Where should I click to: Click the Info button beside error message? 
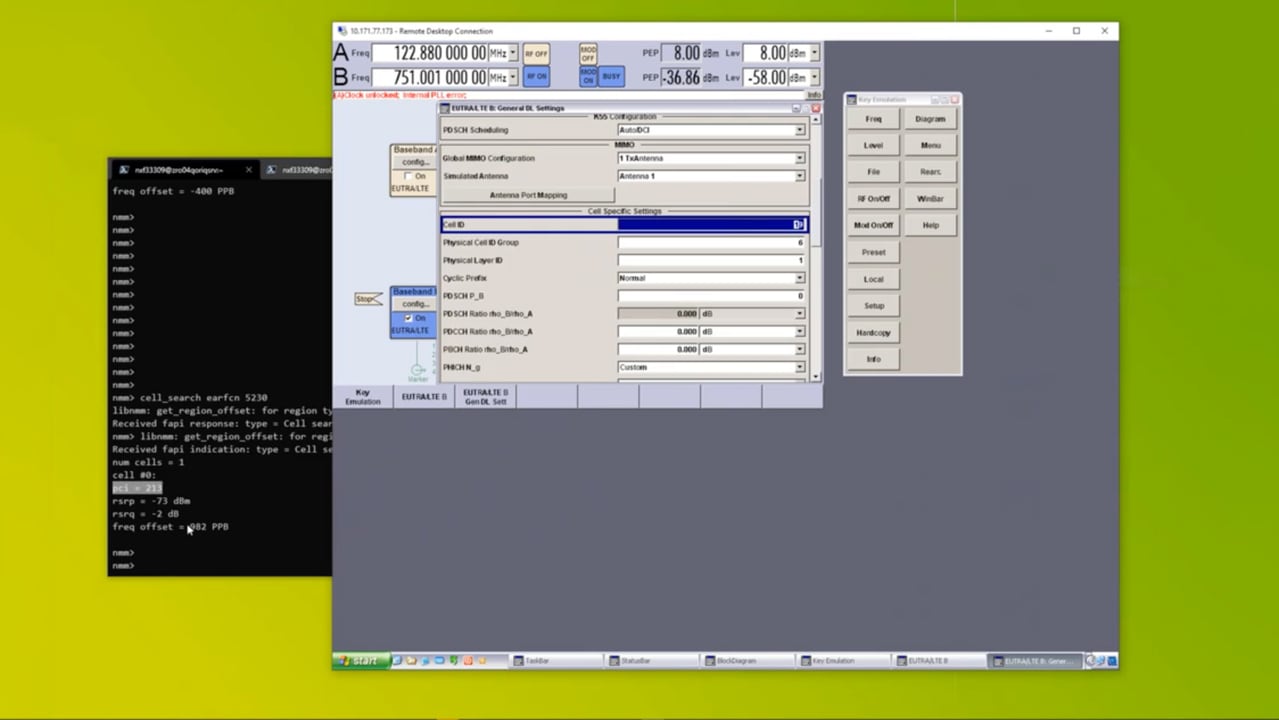point(813,95)
